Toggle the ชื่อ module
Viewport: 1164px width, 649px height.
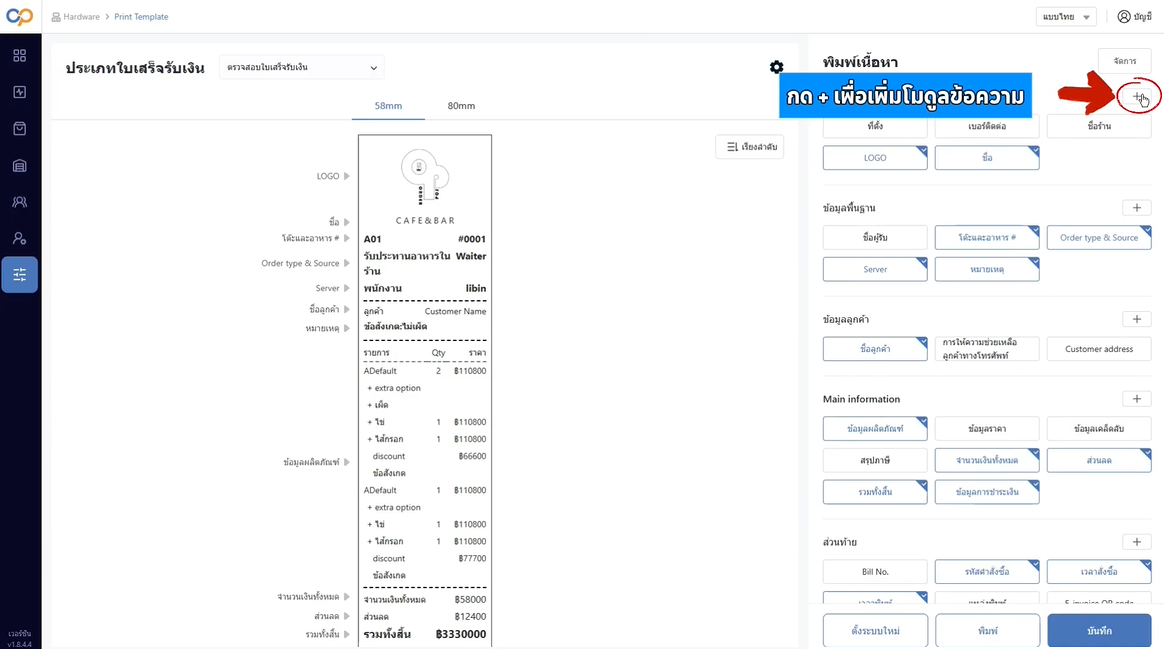987,157
